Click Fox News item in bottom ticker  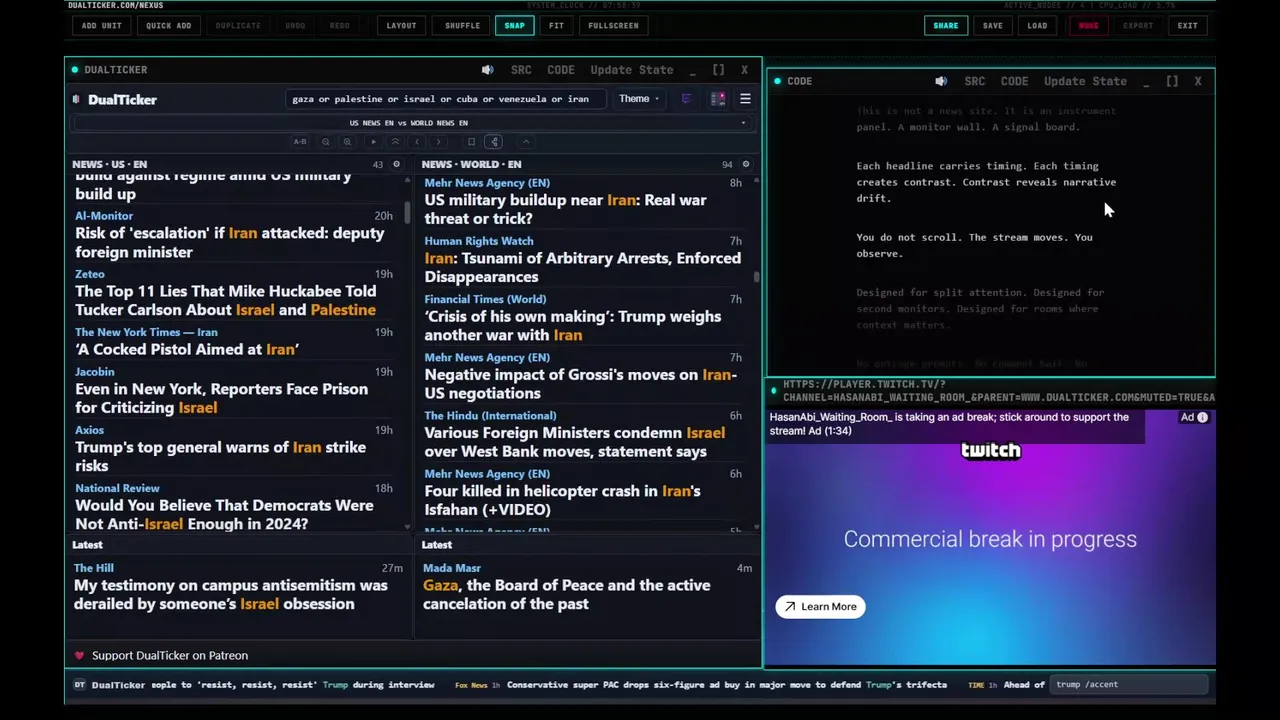[x=700, y=685]
